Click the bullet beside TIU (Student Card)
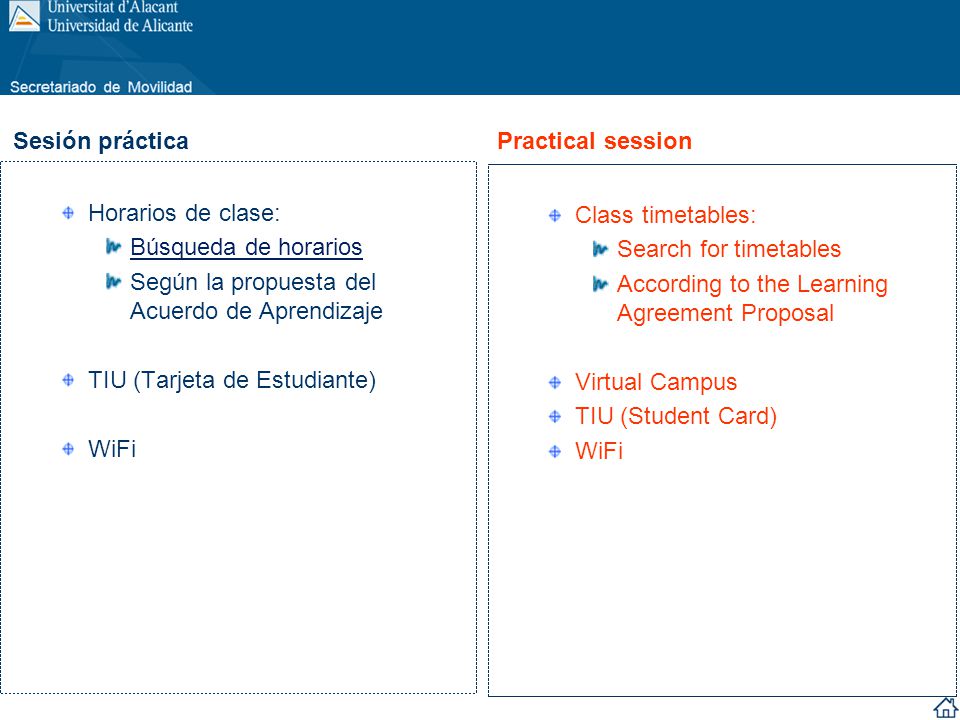The width and height of the screenshot is (960, 720). coord(555,417)
